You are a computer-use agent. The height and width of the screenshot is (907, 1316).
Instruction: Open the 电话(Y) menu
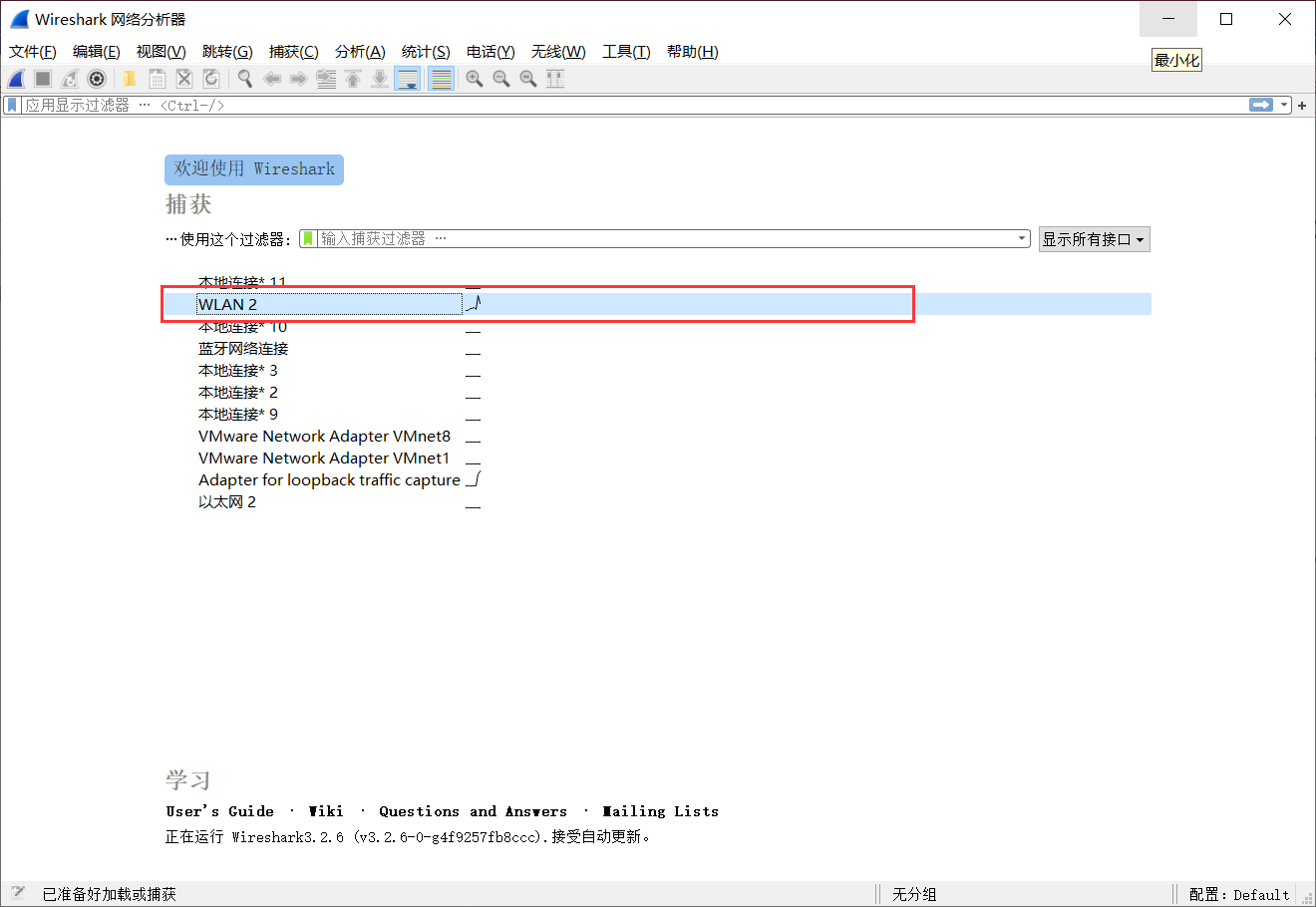[x=491, y=52]
